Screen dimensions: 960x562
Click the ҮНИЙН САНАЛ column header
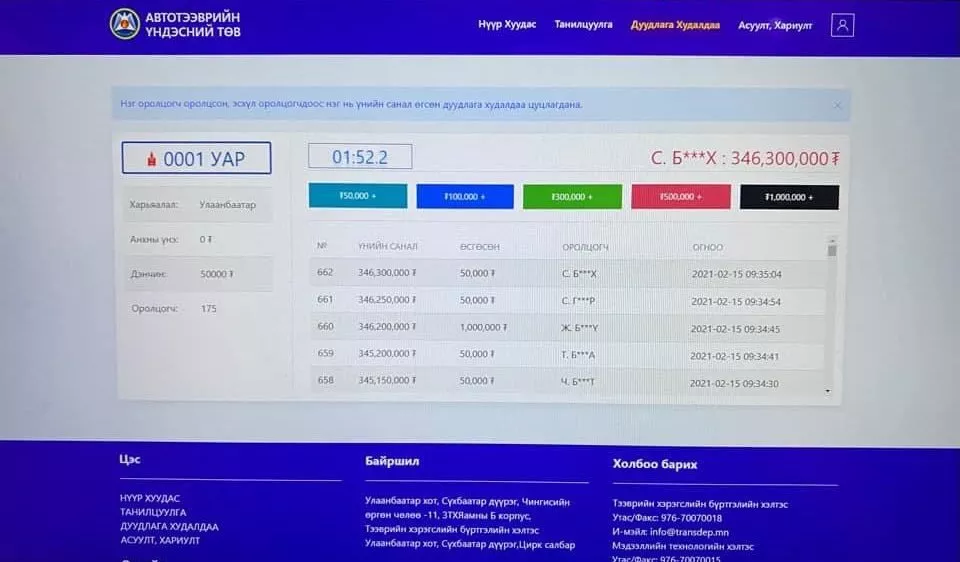point(388,246)
